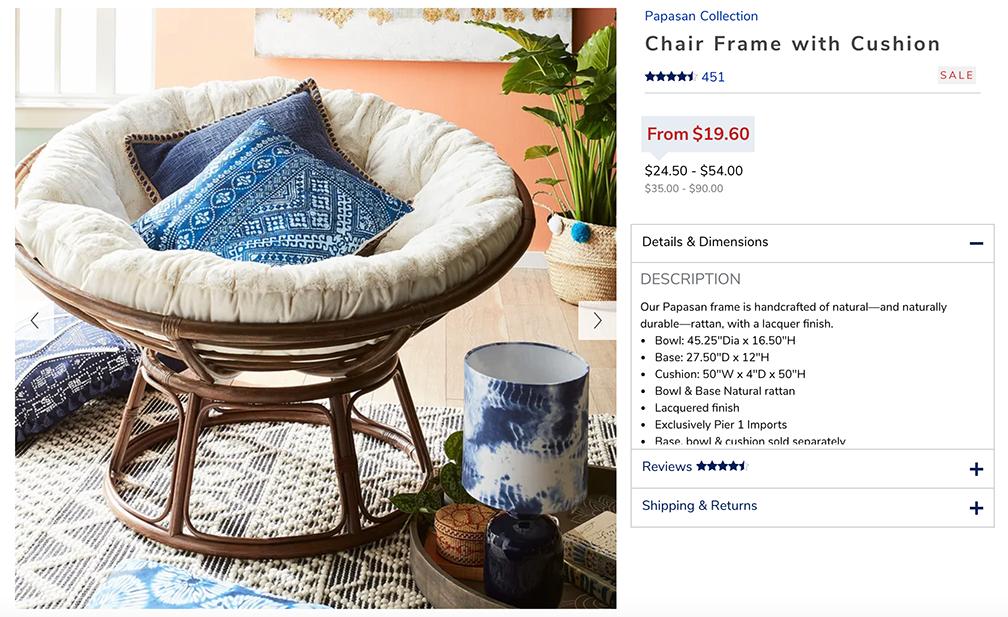Click the Chair Frame with Cushion title
This screenshot has width=1008, height=617.
(793, 44)
